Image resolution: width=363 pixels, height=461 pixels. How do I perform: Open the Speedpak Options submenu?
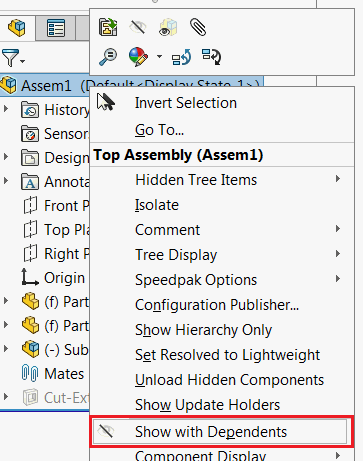click(222, 280)
